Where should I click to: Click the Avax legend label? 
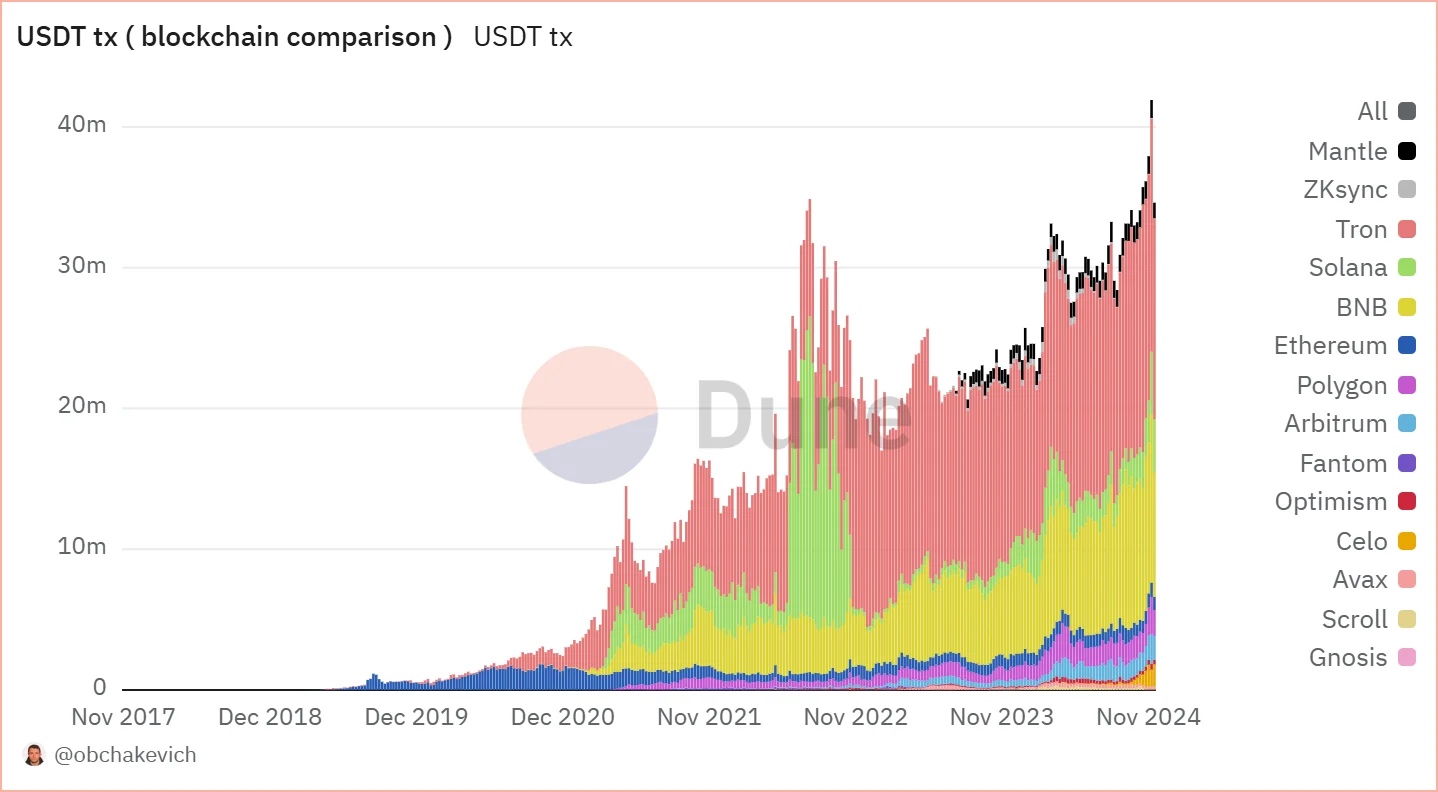point(1360,579)
